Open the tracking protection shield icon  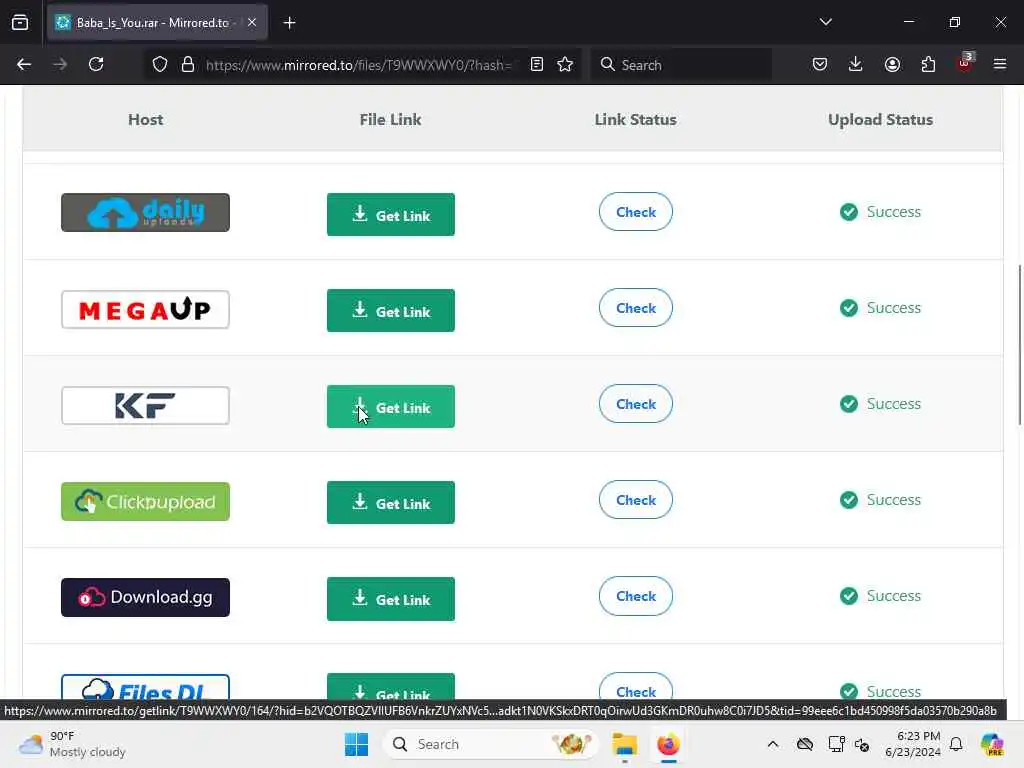click(160, 65)
